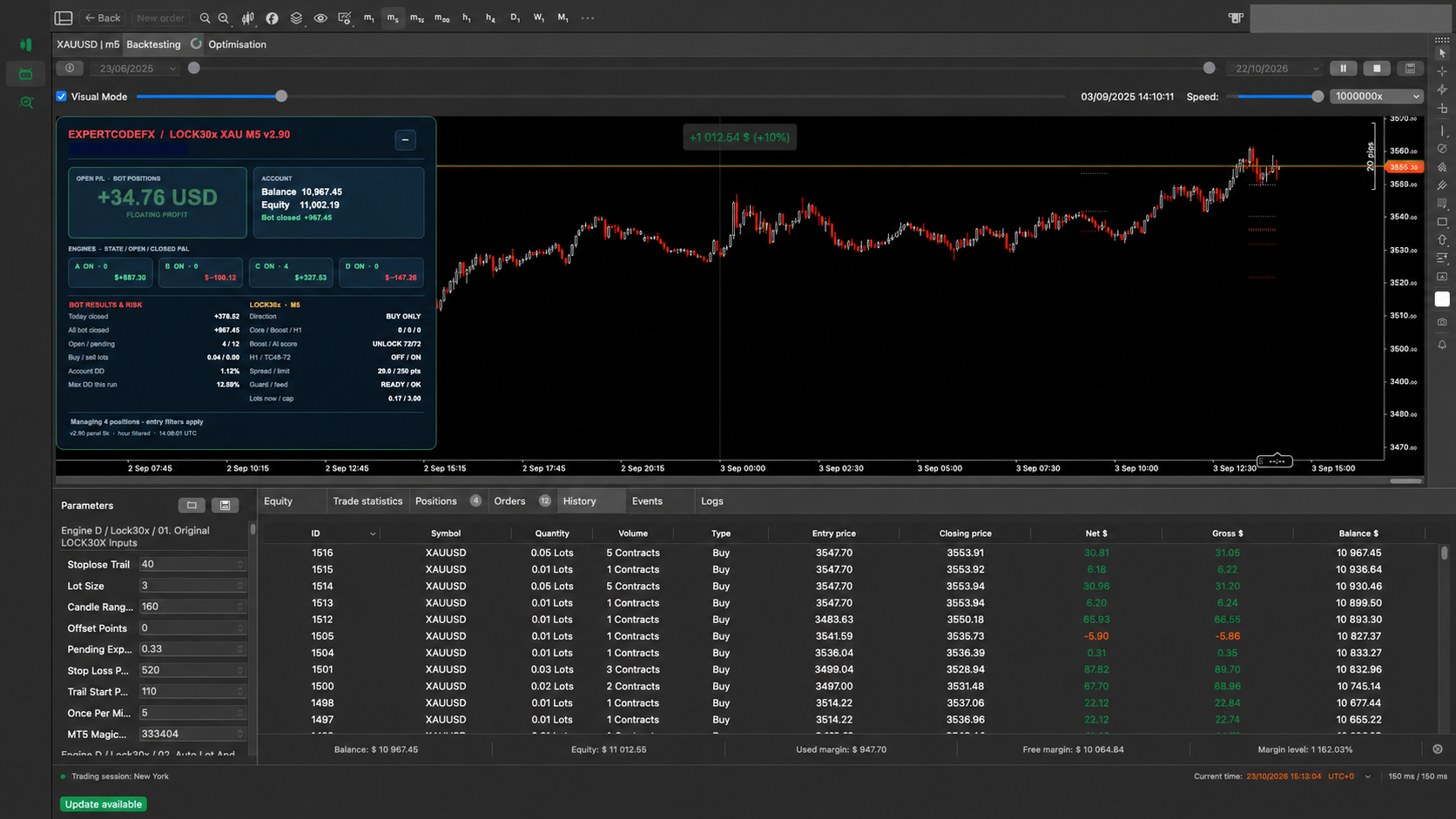Load parameters using the folder icon
Image resolution: width=1456 pixels, height=819 pixels.
(x=192, y=506)
